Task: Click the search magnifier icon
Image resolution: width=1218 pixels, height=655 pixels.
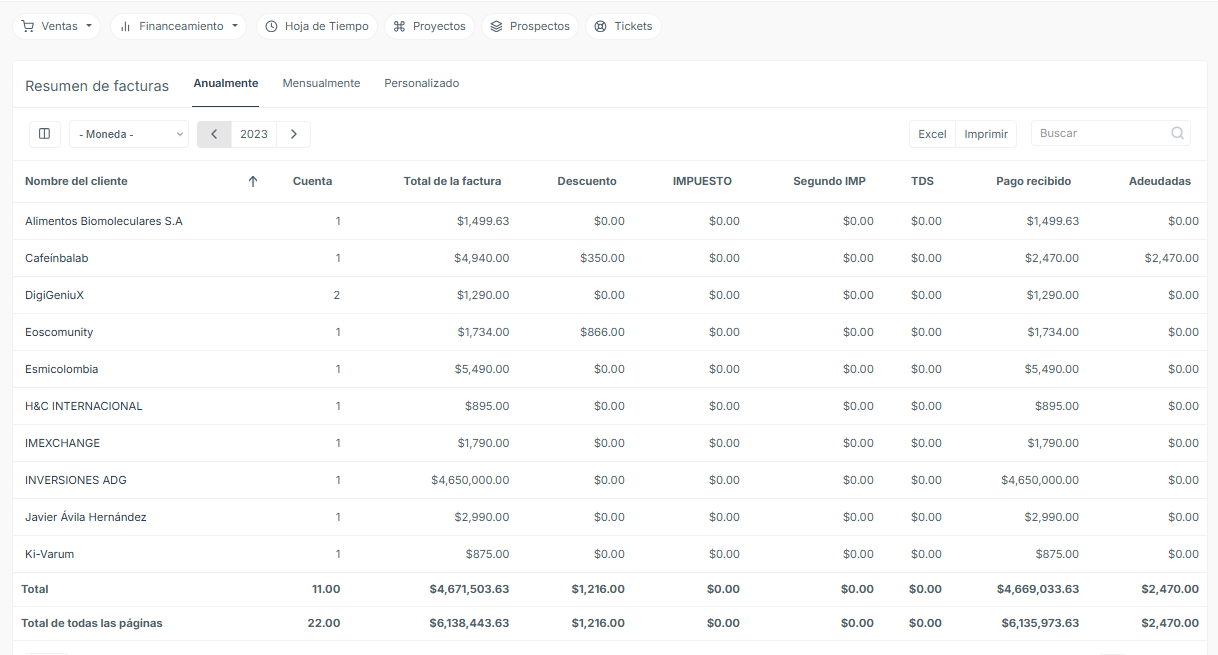Action: click(1178, 133)
